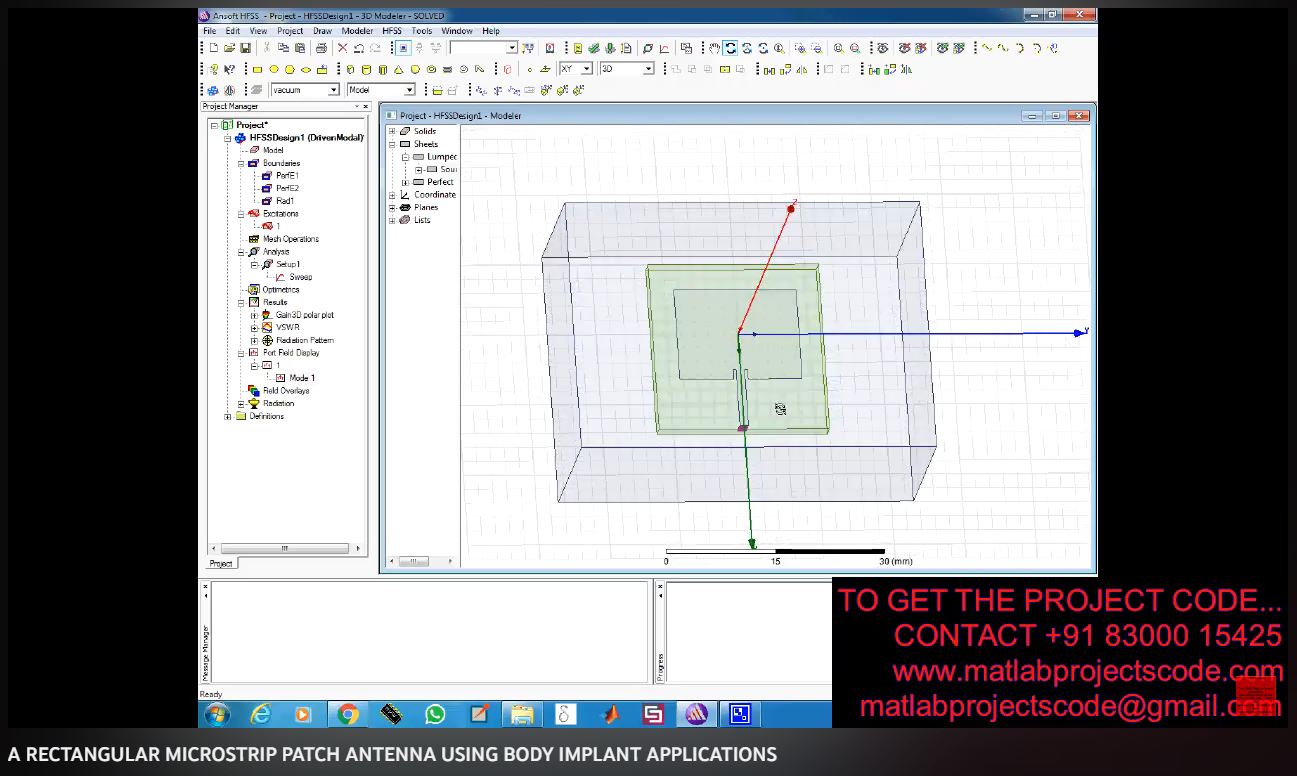Screen dimensions: 1297x776
Task: Toggle the highlighted object selection mode button
Action: 403,48
